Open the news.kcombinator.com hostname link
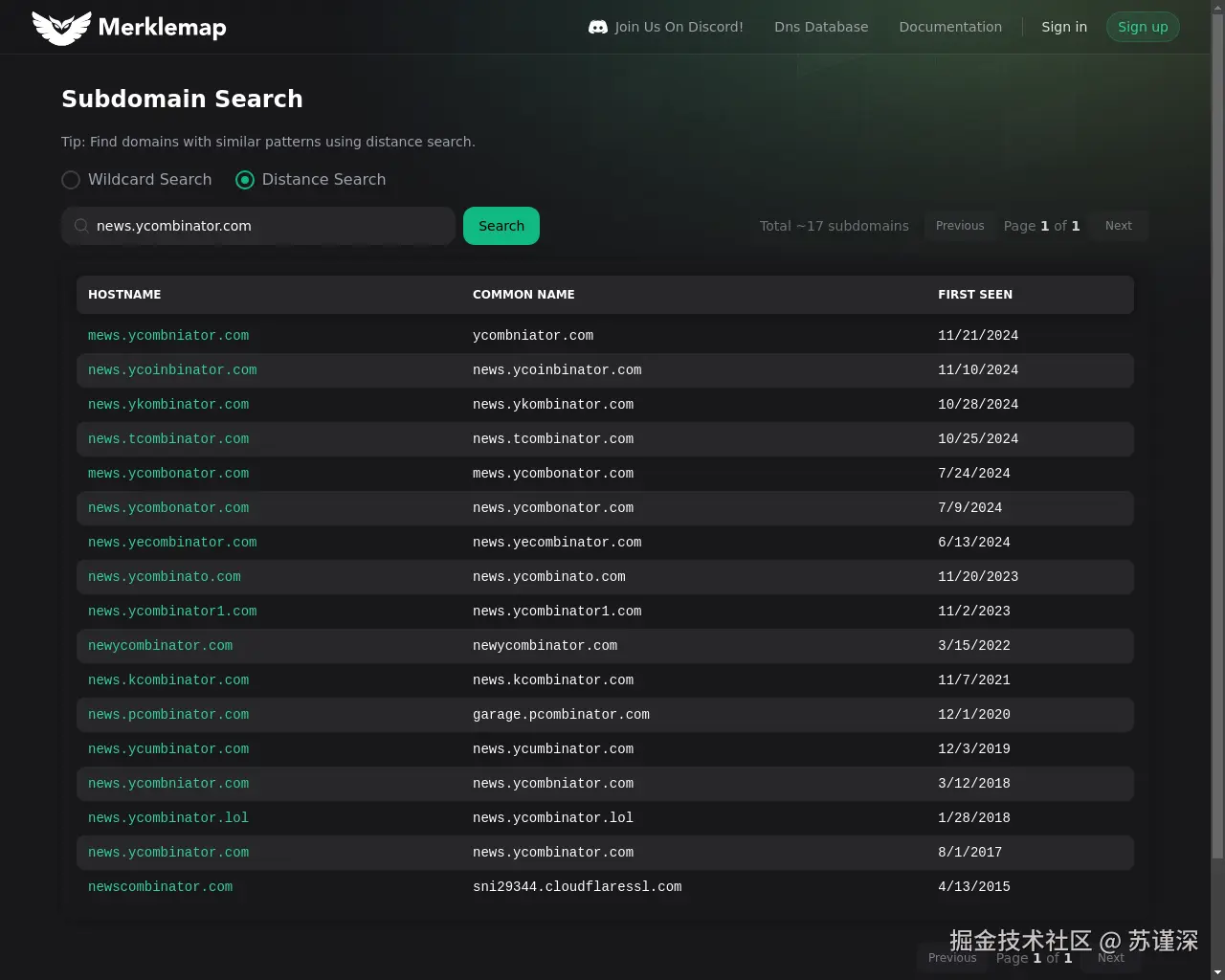This screenshot has width=1225, height=980. click(168, 679)
